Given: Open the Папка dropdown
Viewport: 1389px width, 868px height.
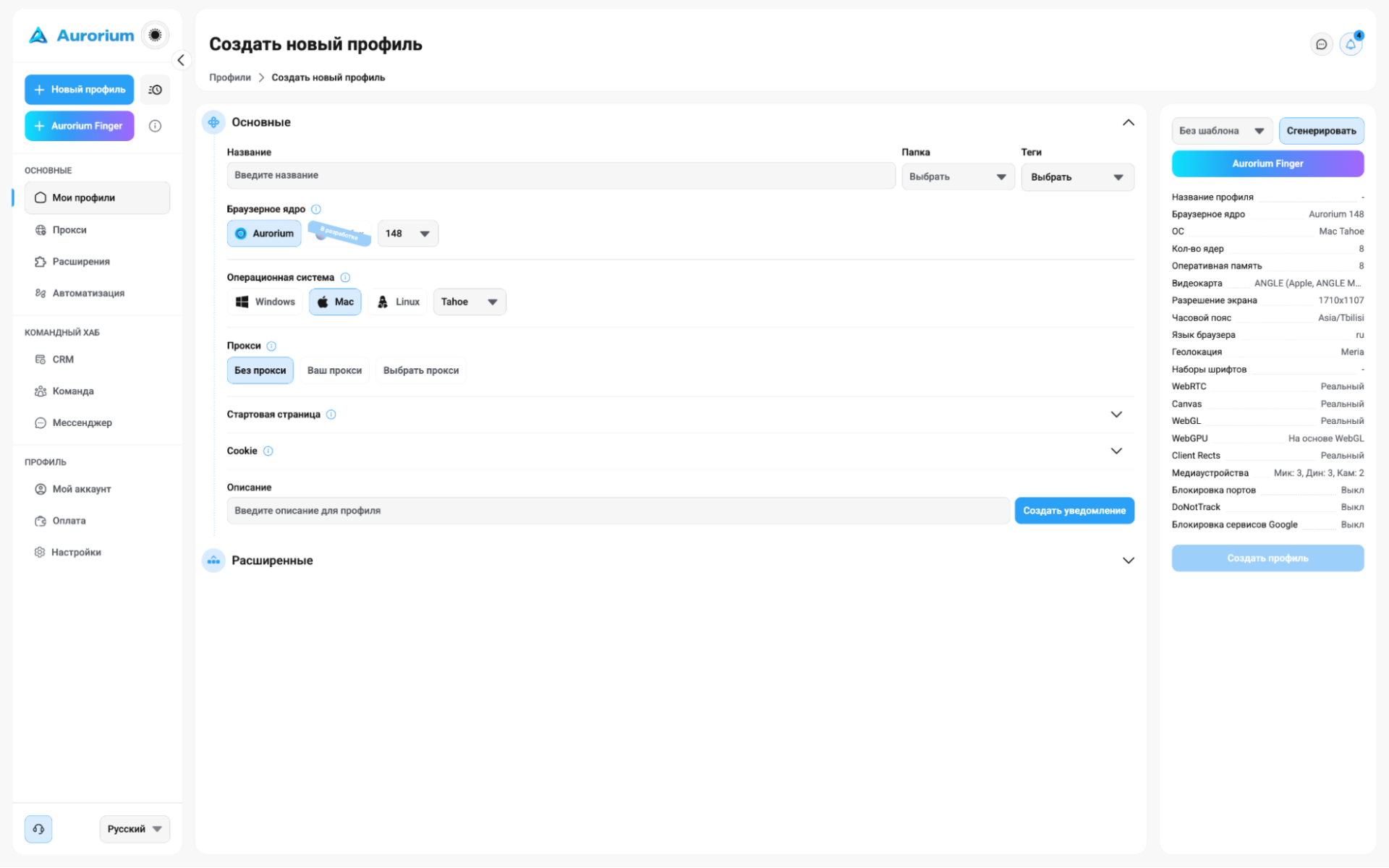Looking at the screenshot, I should (x=958, y=177).
